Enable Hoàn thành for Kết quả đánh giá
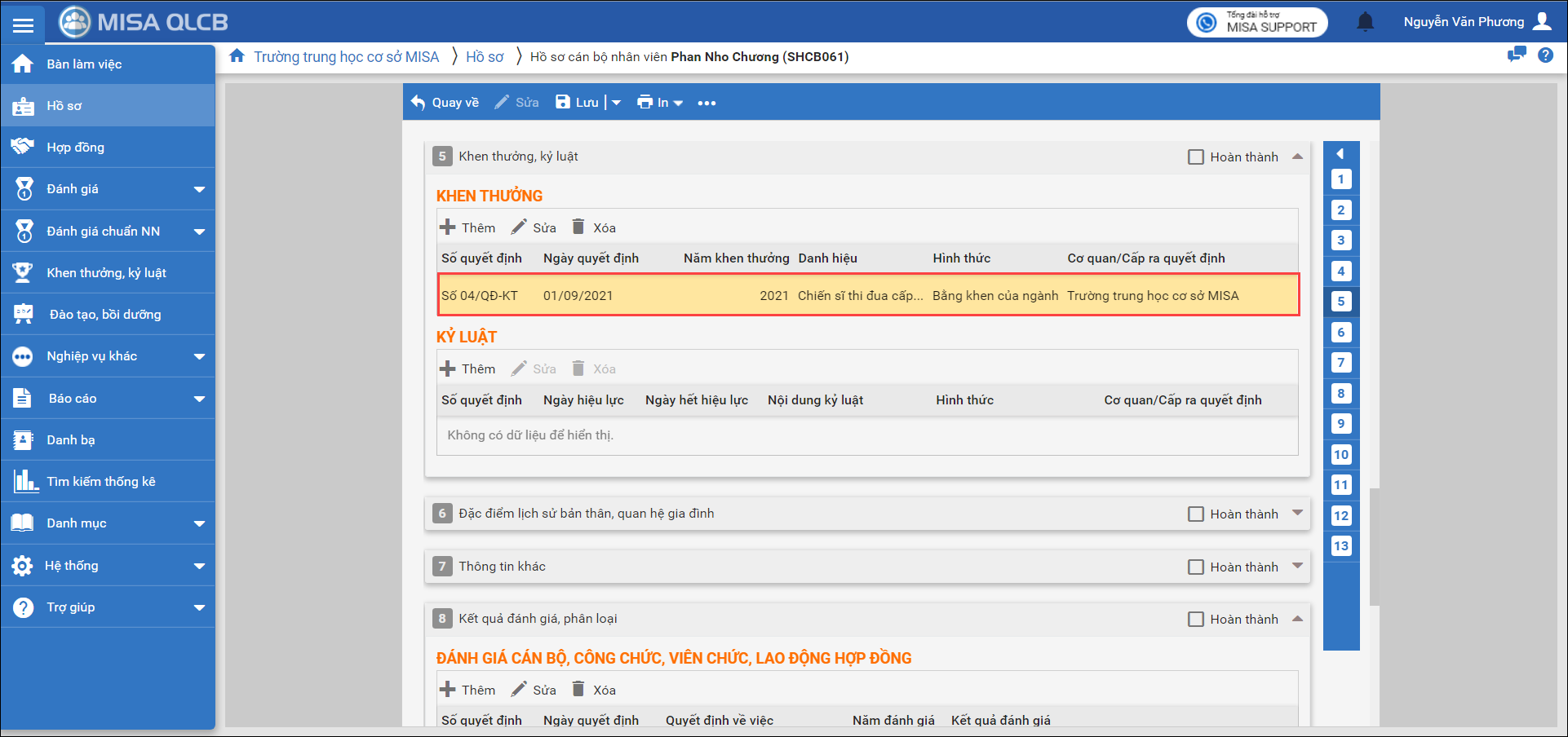This screenshot has width=1568, height=737. [1196, 619]
